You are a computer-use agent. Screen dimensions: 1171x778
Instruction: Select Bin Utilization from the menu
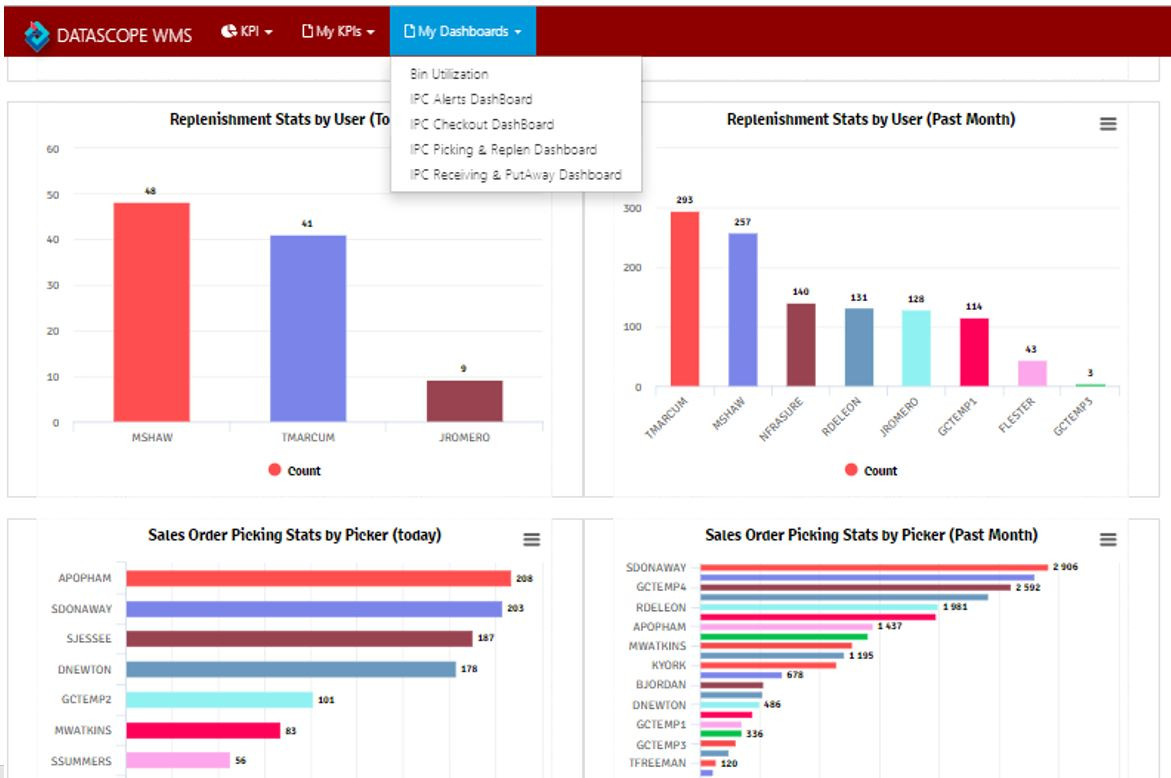[448, 73]
